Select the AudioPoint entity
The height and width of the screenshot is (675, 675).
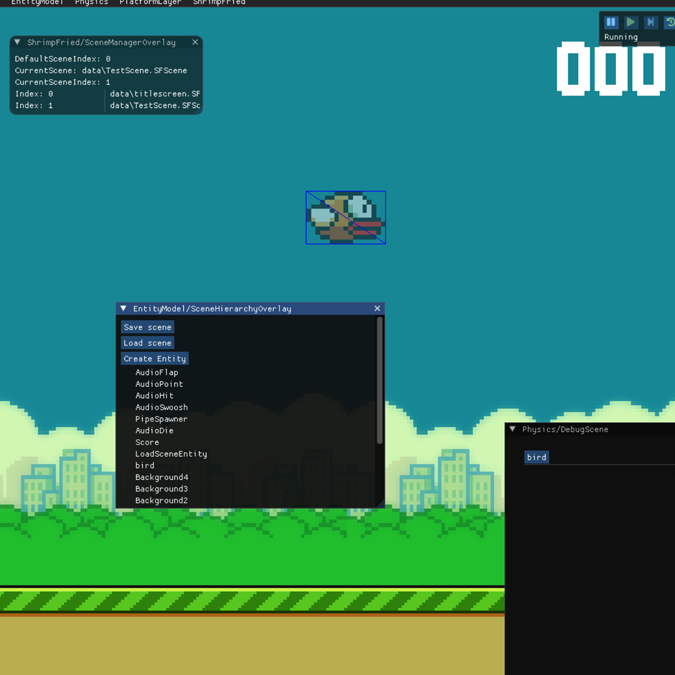click(159, 384)
